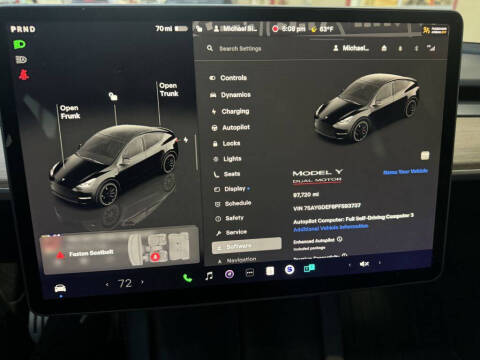Select the highlighted Software menu item
Image resolution: width=480 pixels, height=360 pixels.
[x=247, y=246]
